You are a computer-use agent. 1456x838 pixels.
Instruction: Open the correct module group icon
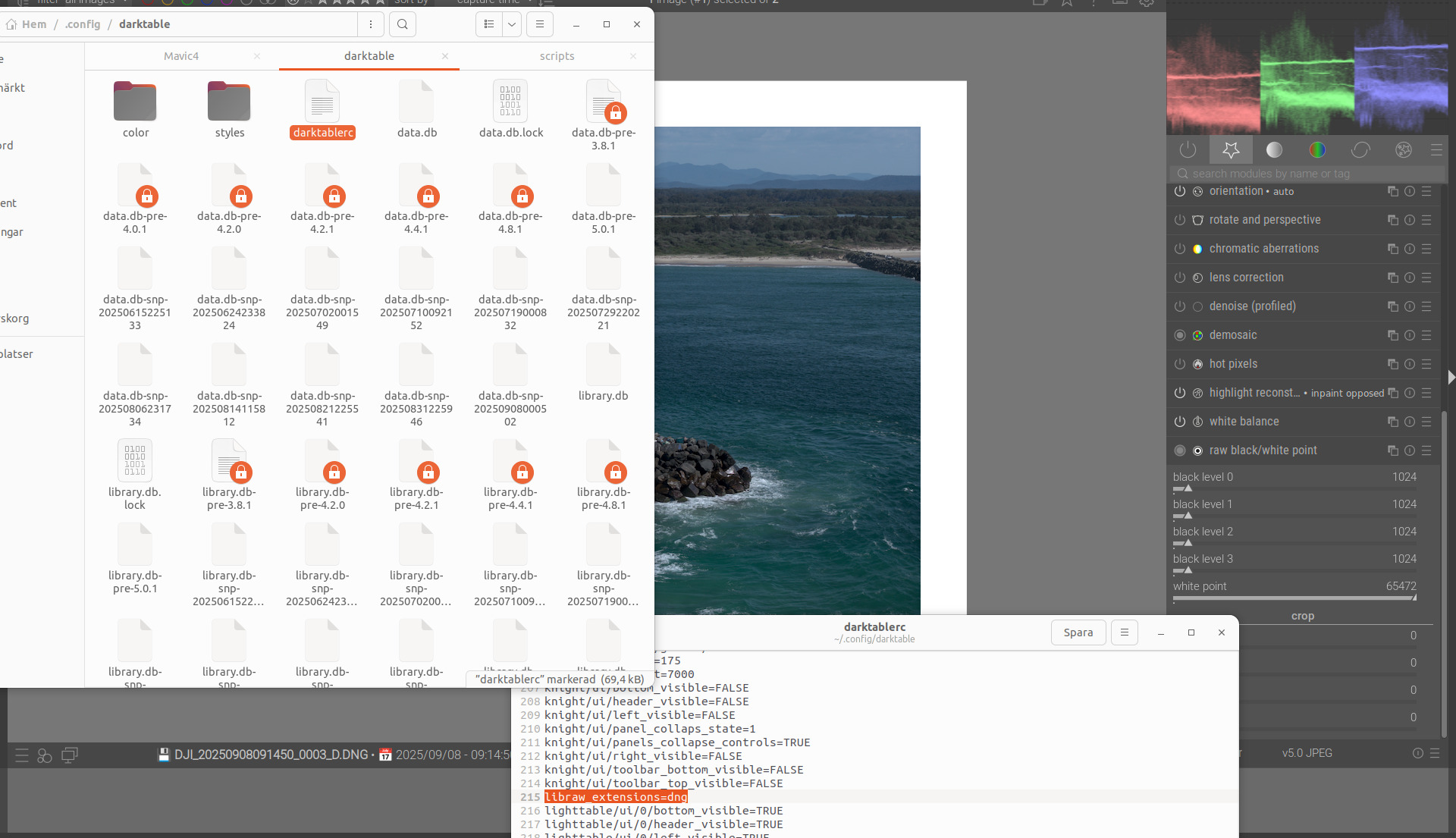coord(1360,150)
